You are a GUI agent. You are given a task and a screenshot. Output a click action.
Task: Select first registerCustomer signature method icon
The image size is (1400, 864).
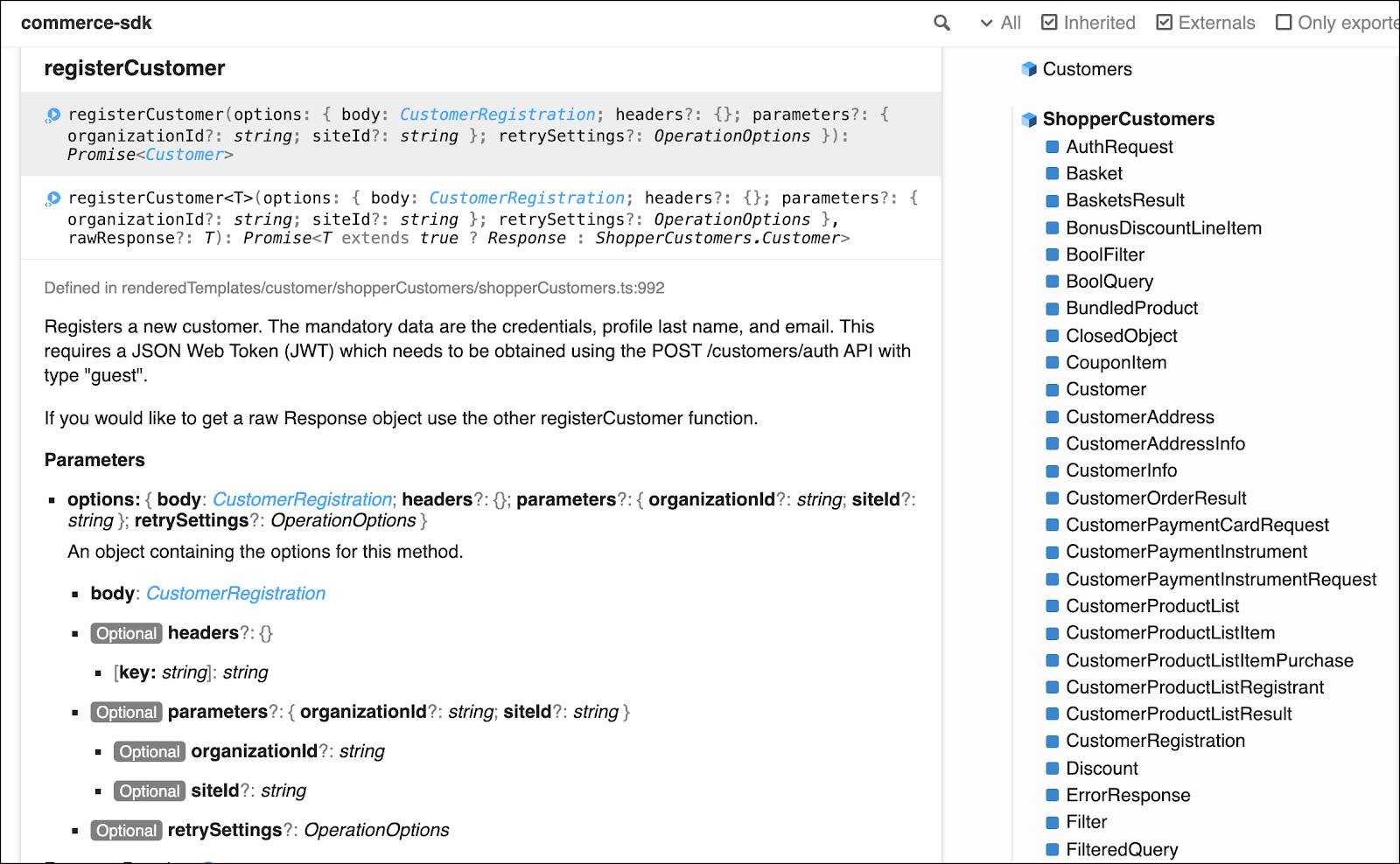(x=52, y=115)
